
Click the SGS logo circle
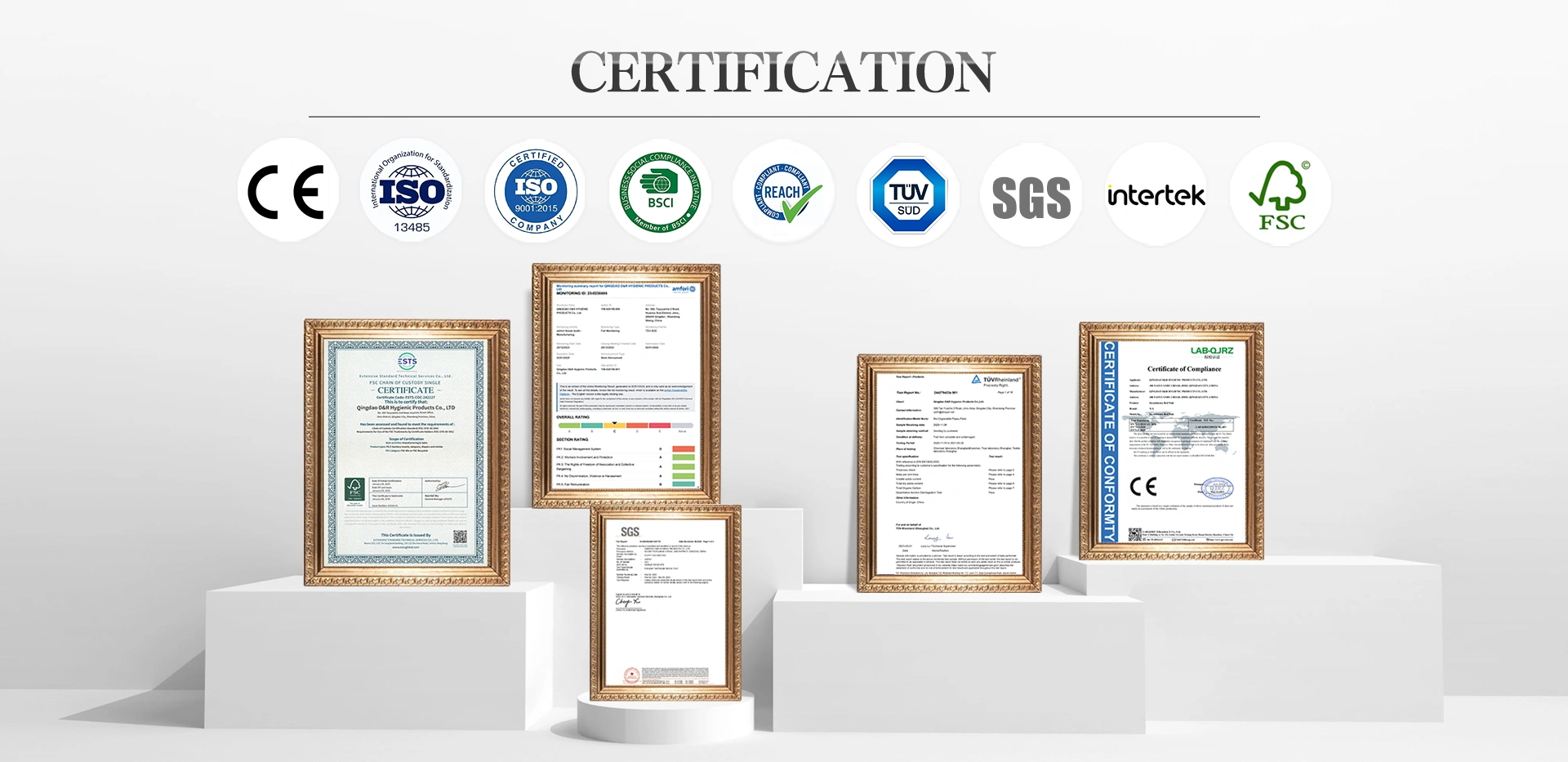(1031, 196)
